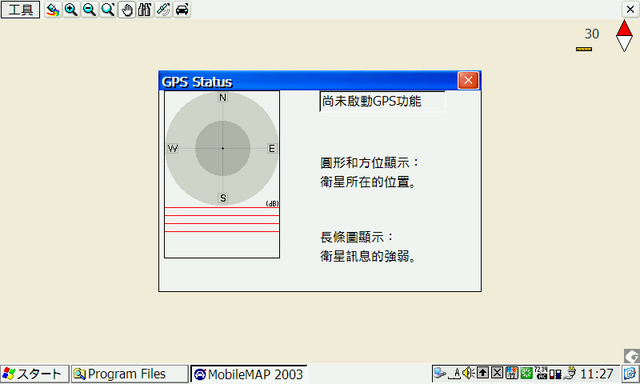Click the 11:27 clock
Image resolution: width=640 pixels, height=384 pixels.
597,374
